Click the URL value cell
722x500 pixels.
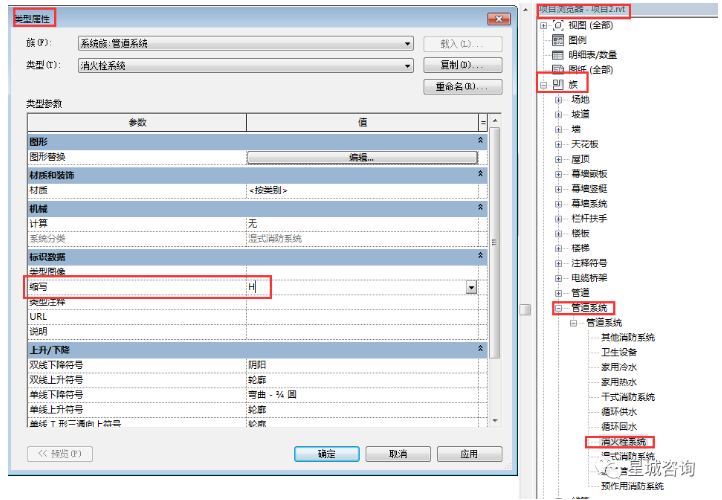coord(362,317)
